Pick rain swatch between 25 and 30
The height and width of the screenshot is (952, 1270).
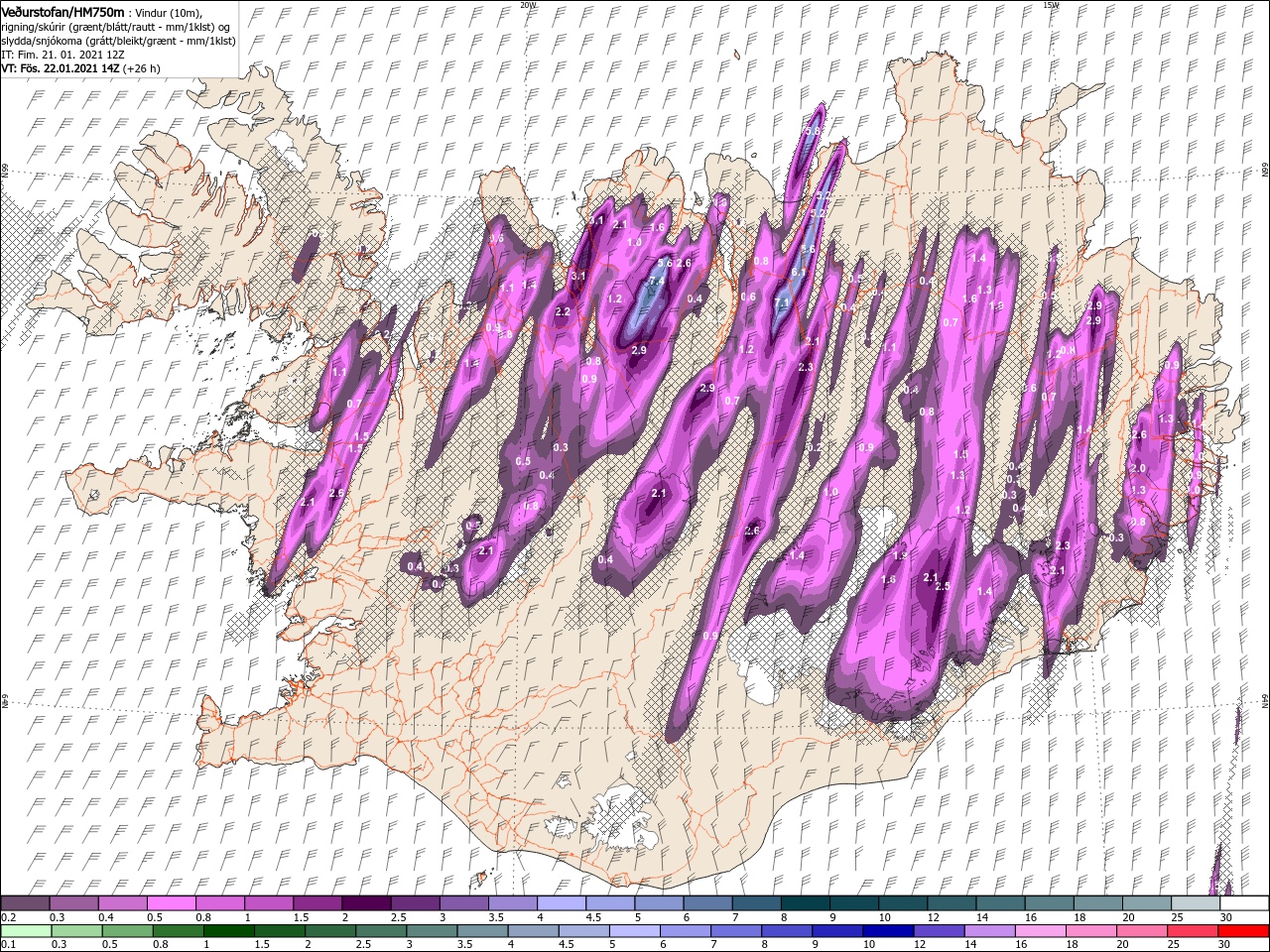1194,930
